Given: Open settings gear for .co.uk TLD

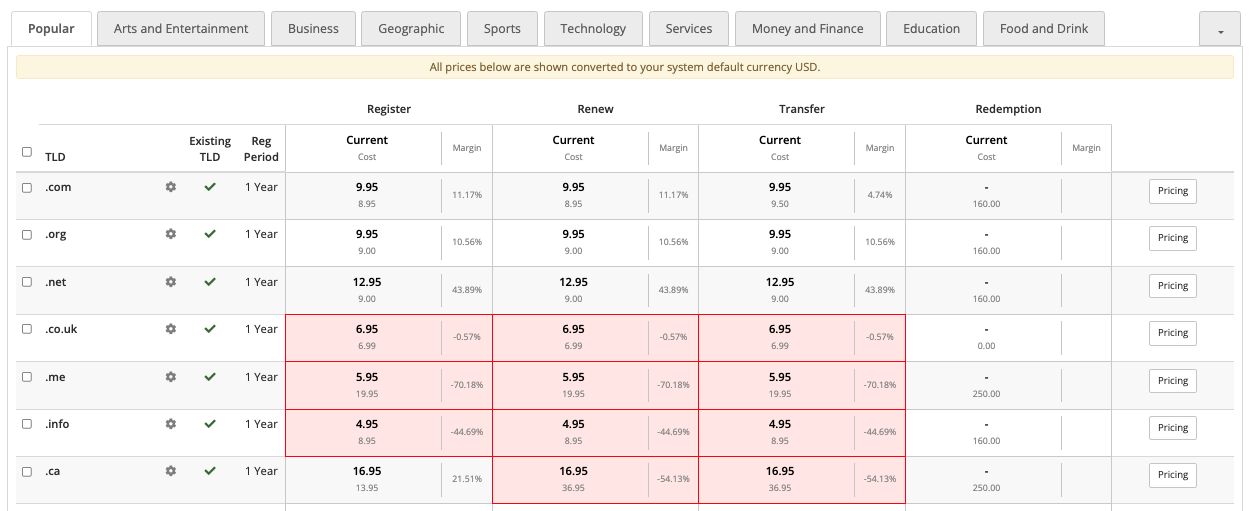Looking at the screenshot, I should coord(171,329).
